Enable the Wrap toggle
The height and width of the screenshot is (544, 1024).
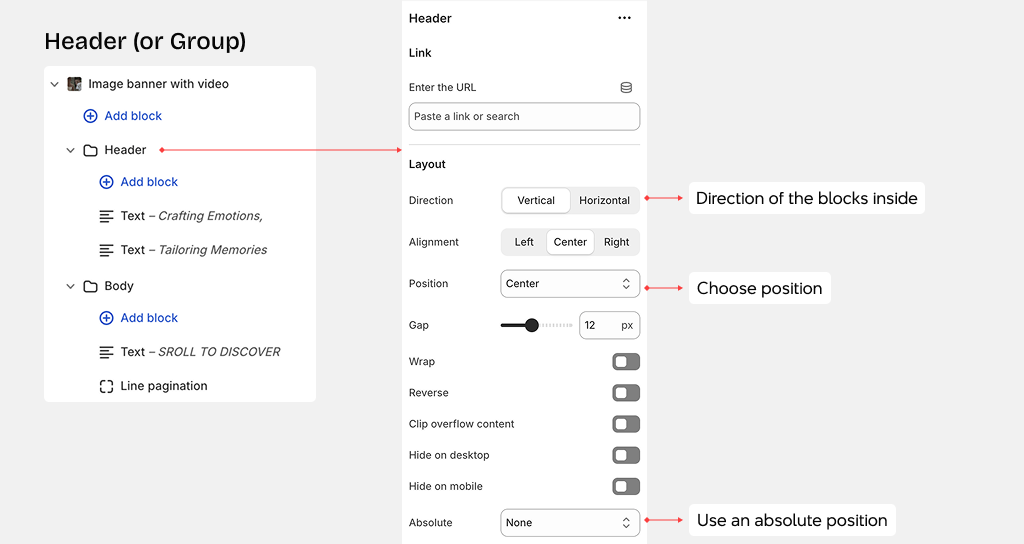626,362
